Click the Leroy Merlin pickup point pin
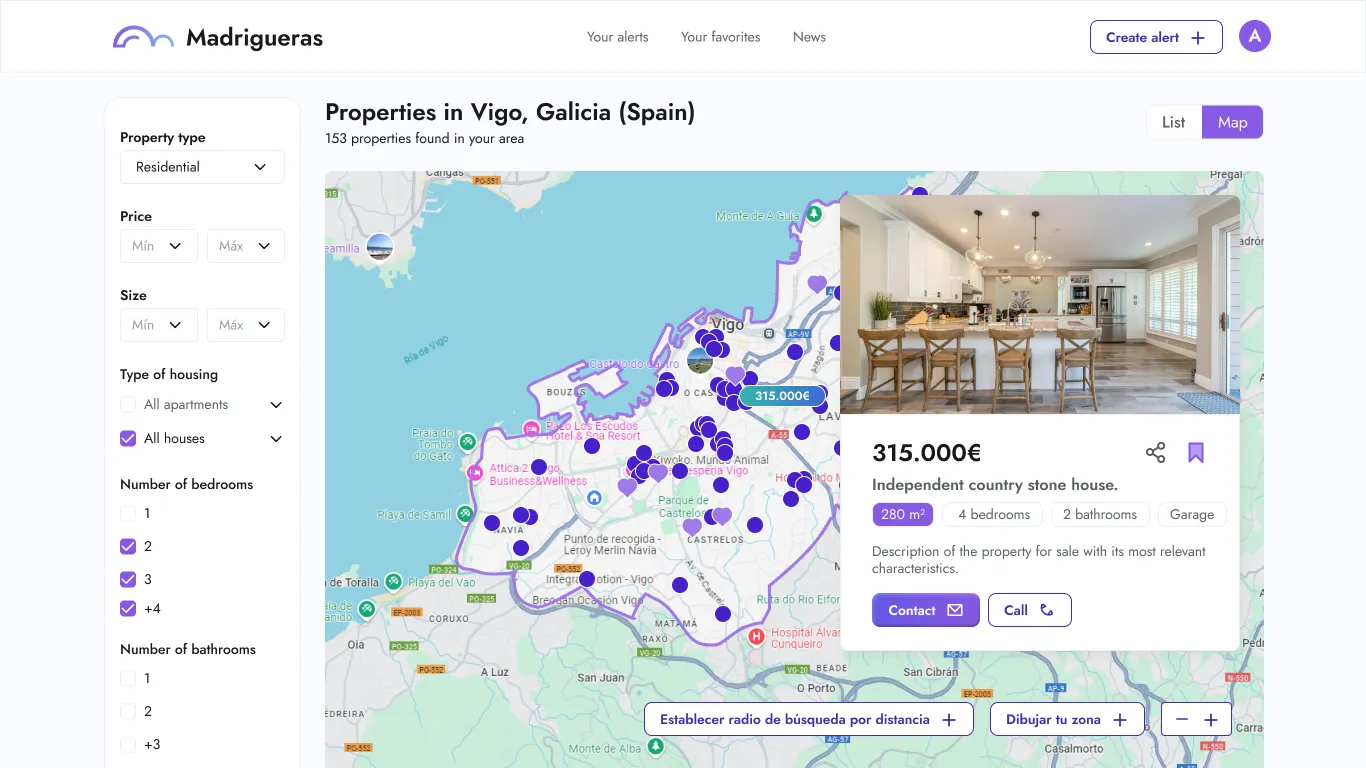Screen dimensions: 1366x768 pos(594,498)
